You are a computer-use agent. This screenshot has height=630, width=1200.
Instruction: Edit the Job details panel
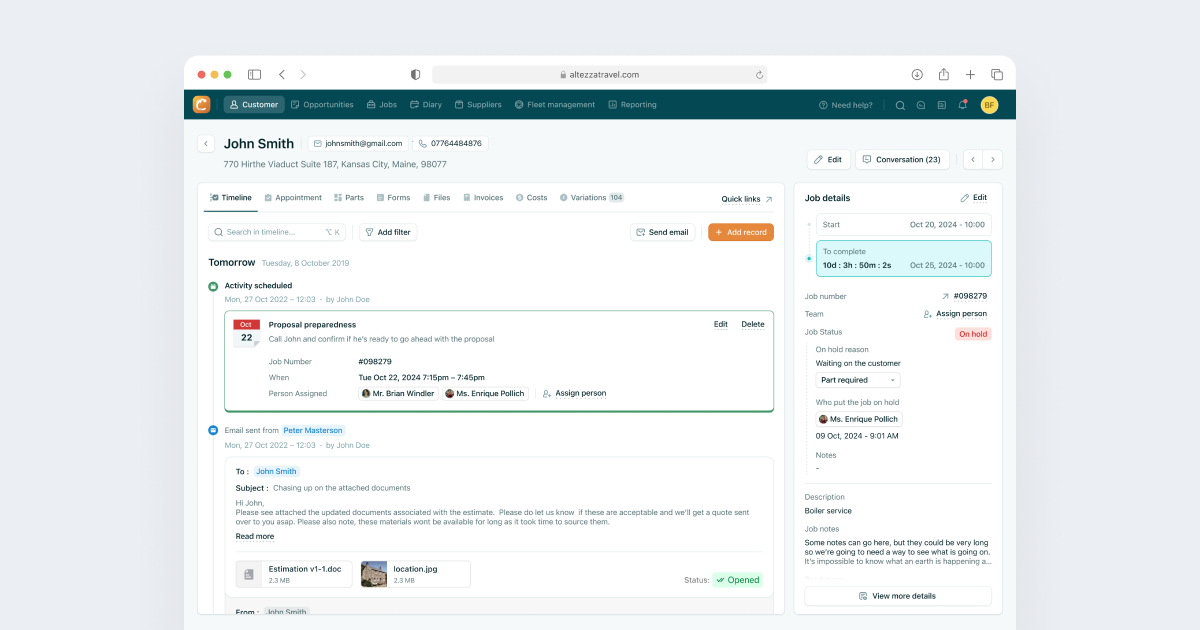tap(974, 198)
